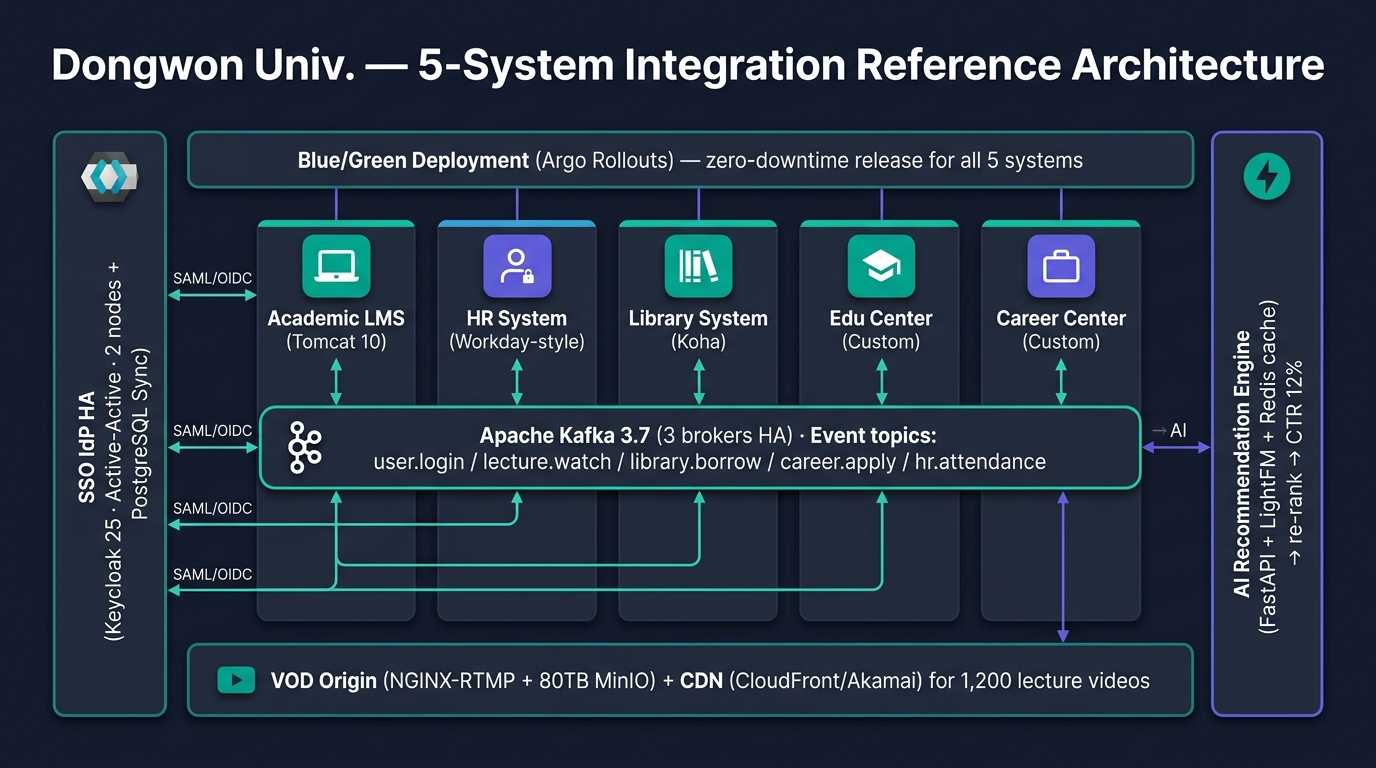Viewport: 1376px width, 768px height.
Task: Select the Academic LMS laptop icon
Action: click(336, 266)
